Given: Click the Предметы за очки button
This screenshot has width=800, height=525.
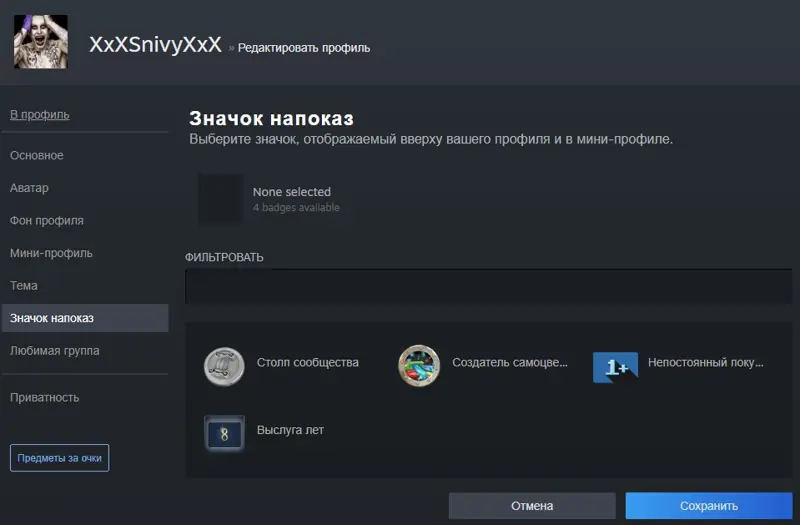Looking at the screenshot, I should coord(59,458).
